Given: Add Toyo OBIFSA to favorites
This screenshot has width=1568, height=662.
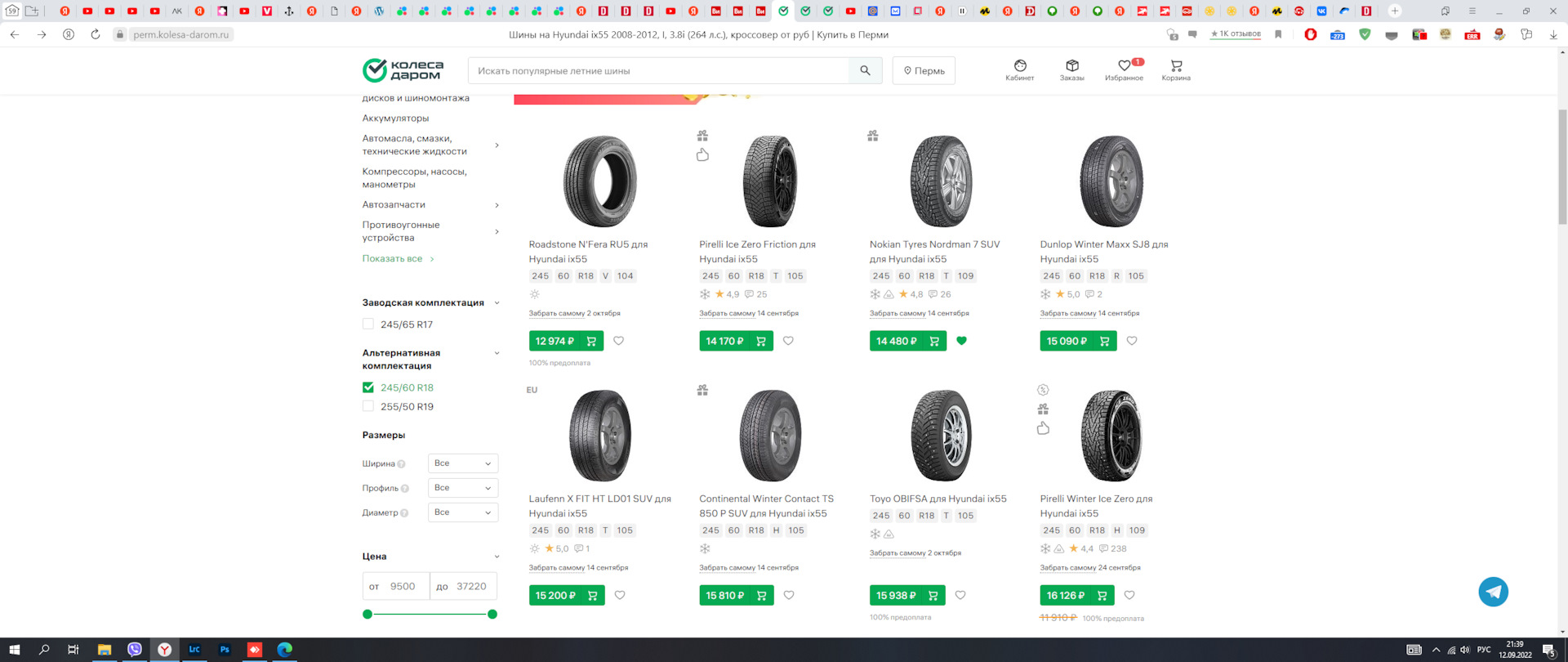Looking at the screenshot, I should click(960, 595).
